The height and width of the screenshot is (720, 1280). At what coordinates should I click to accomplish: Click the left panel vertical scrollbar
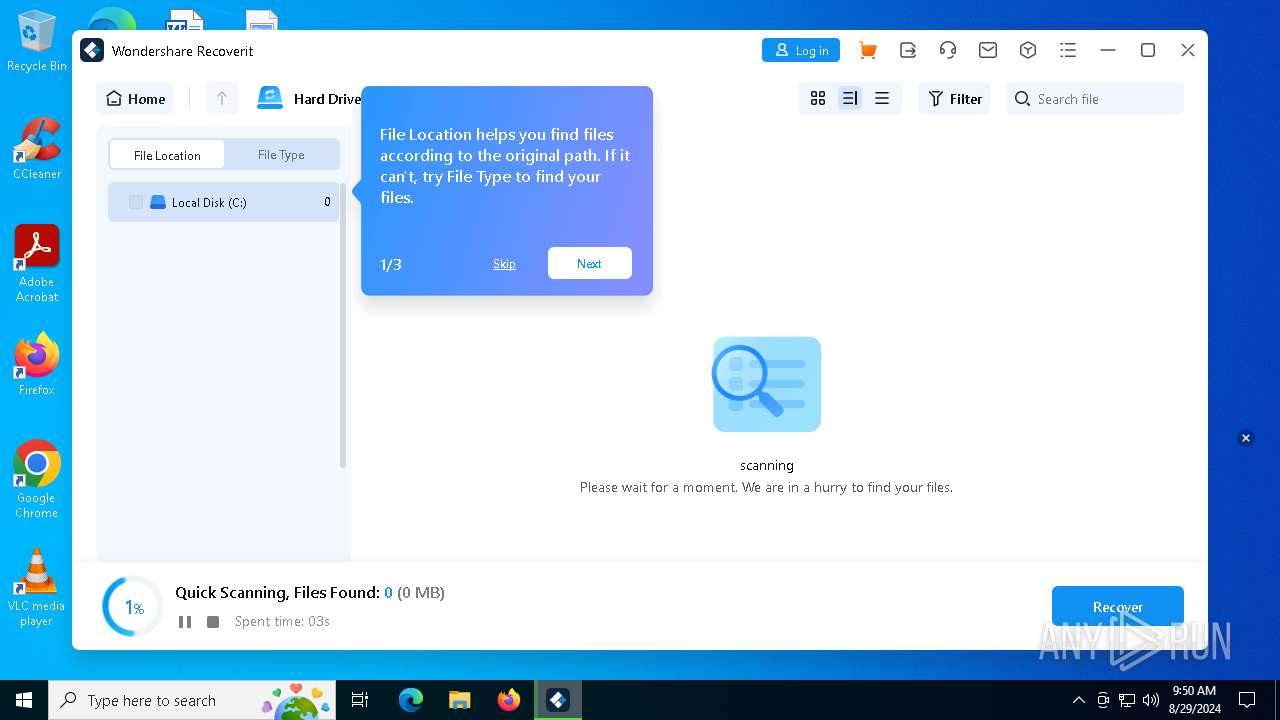coord(343,325)
